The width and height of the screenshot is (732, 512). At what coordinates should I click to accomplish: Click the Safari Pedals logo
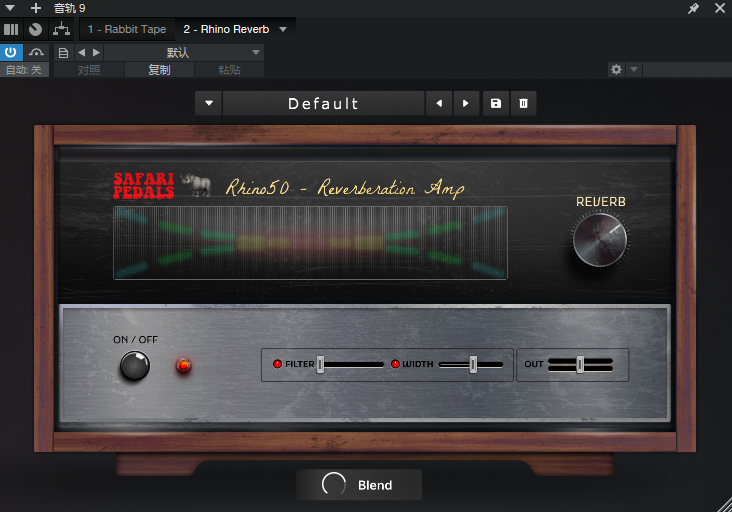tap(144, 186)
